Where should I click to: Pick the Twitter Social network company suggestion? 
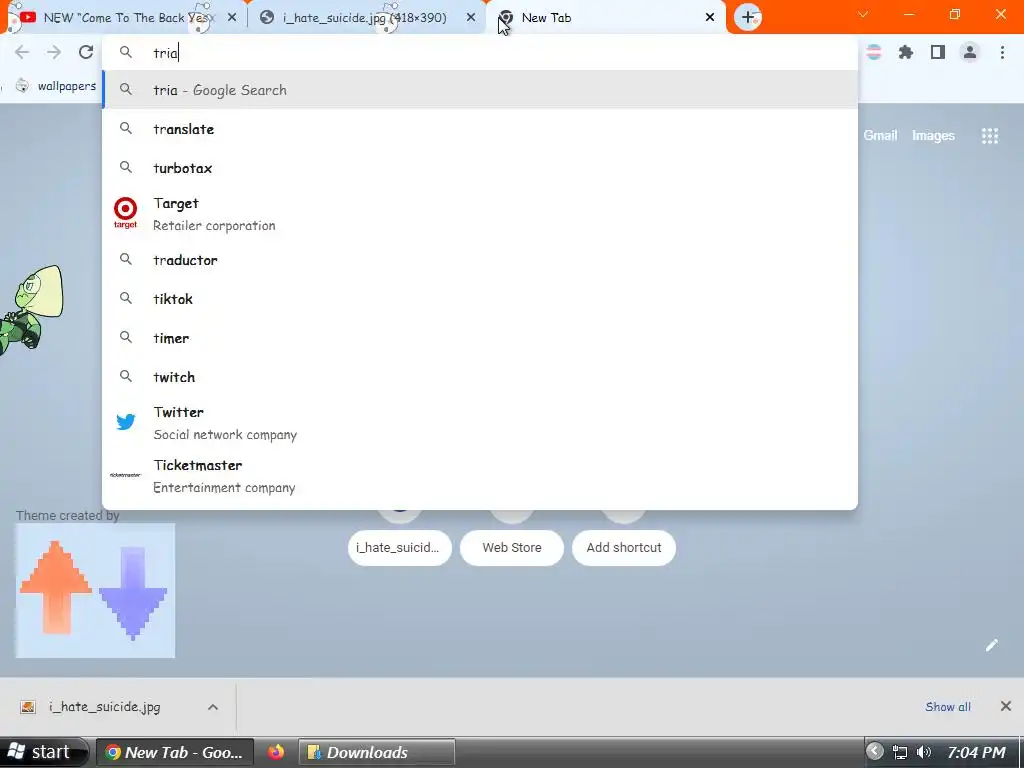coord(480,423)
